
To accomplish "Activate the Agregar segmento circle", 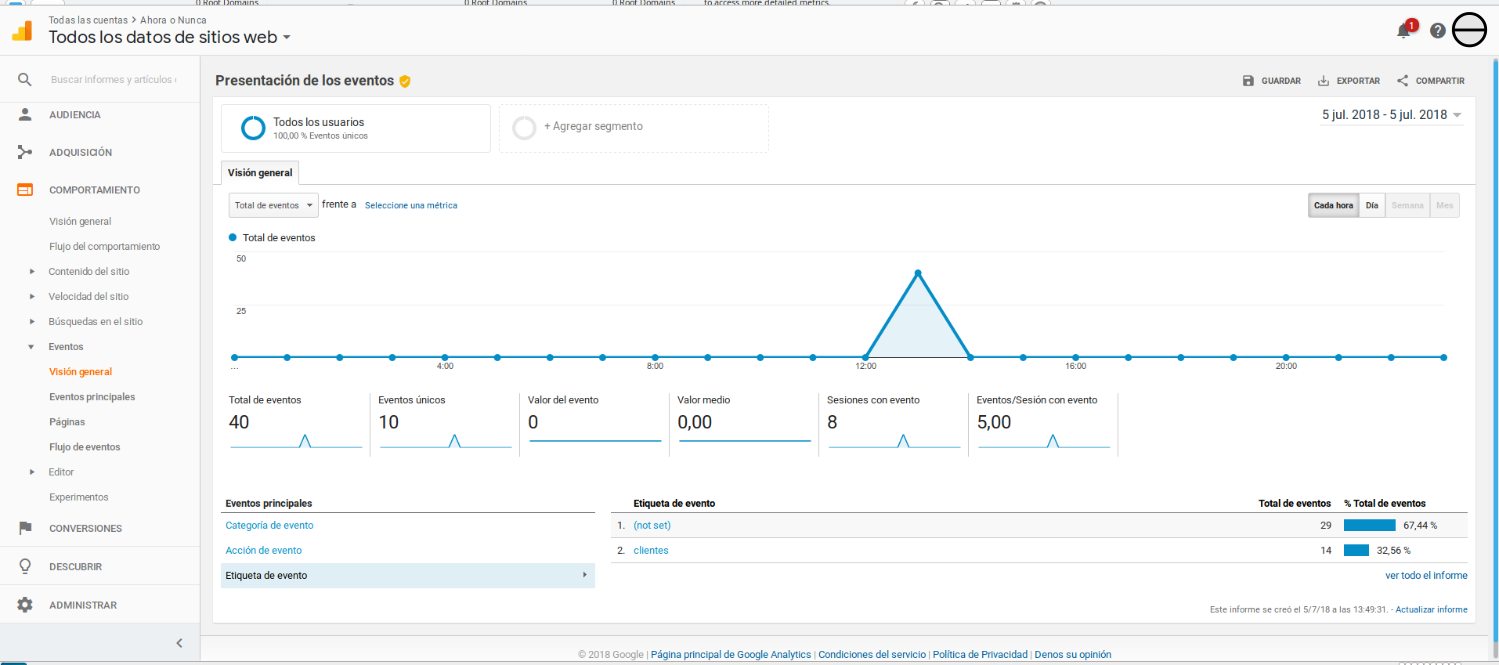I will (x=525, y=128).
